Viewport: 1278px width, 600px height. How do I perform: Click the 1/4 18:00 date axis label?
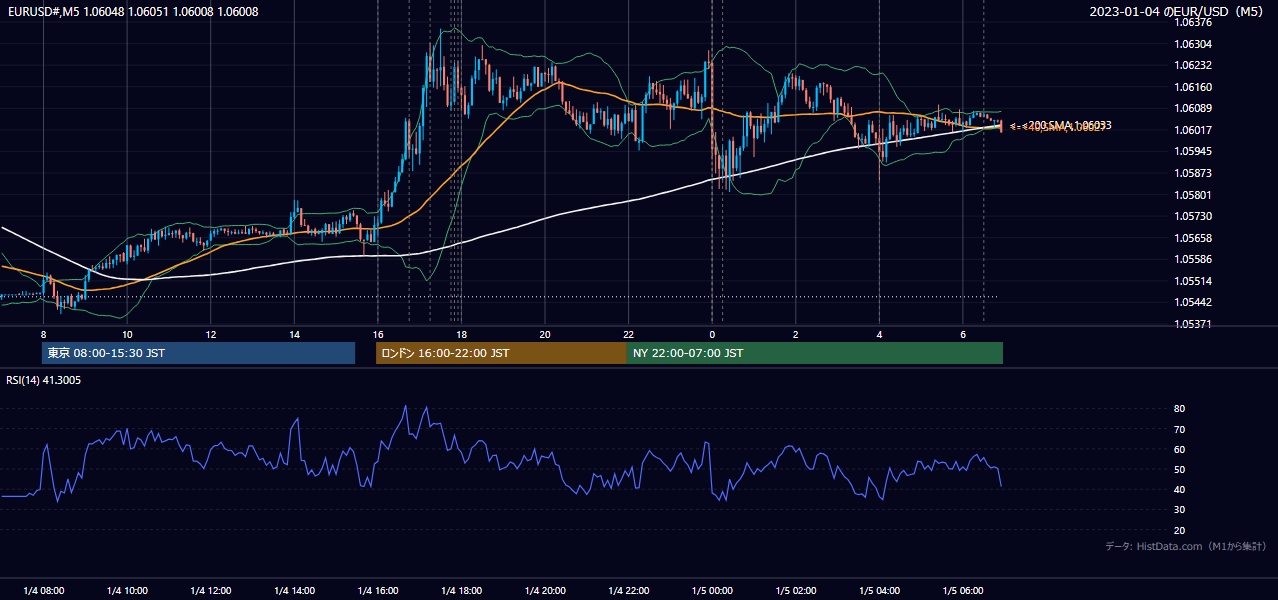pos(461,590)
